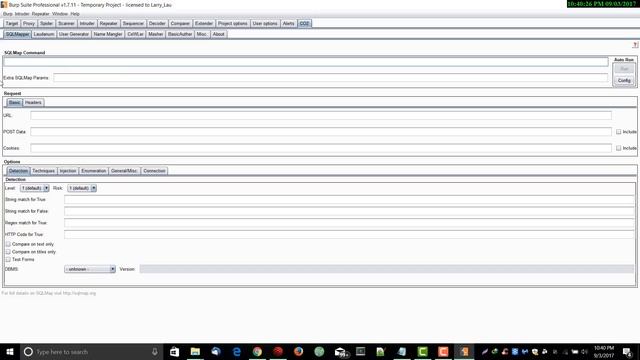Click into the SQLMap Command field
Screen dimensions: 640x360
coord(306,62)
